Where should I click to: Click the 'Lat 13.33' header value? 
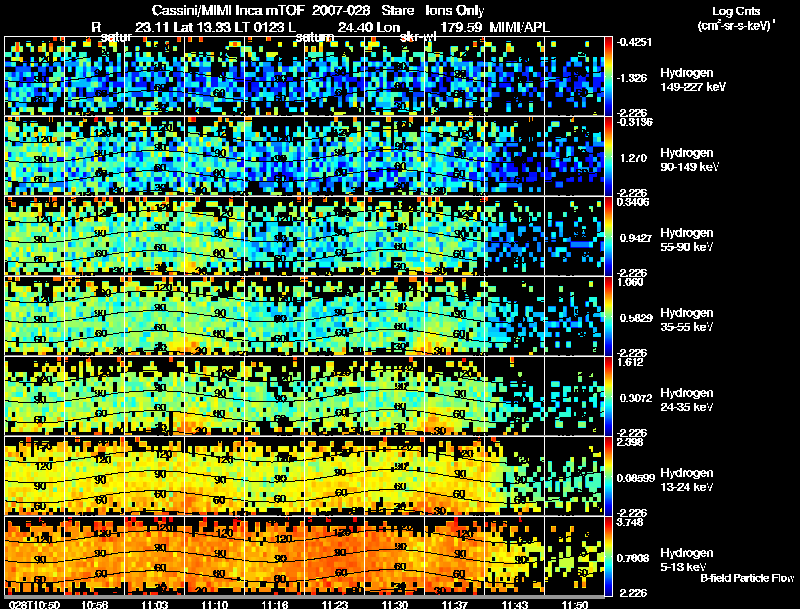(201, 28)
